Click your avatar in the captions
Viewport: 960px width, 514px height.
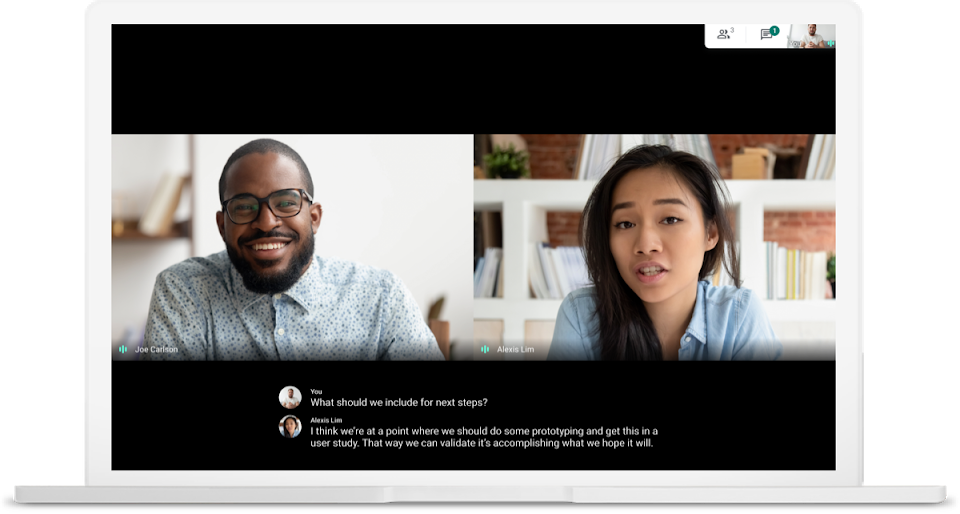tap(290, 397)
